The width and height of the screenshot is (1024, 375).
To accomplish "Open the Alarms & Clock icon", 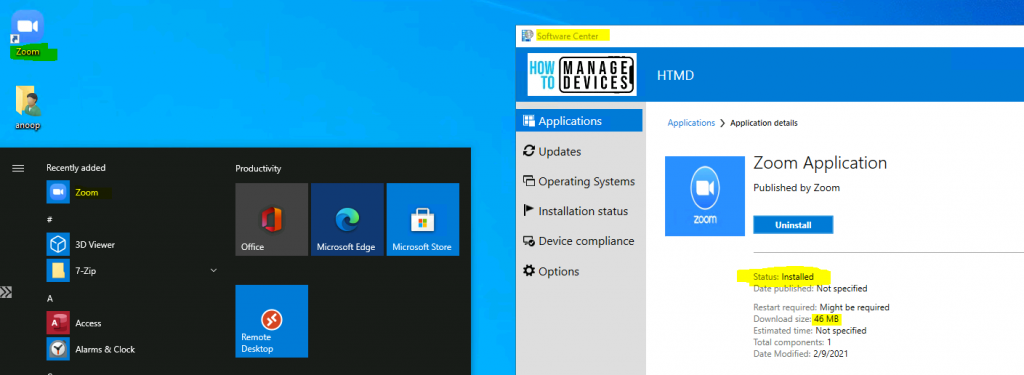I will (x=58, y=349).
